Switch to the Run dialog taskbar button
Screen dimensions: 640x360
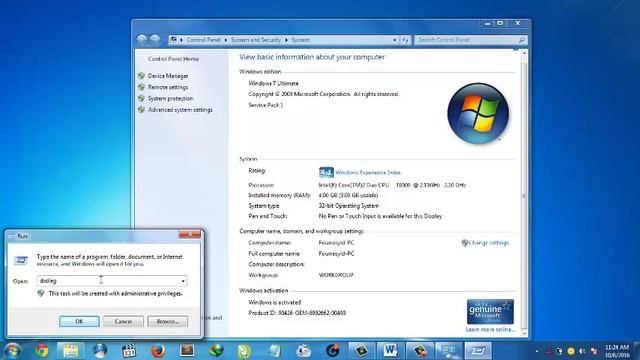tap(478, 351)
